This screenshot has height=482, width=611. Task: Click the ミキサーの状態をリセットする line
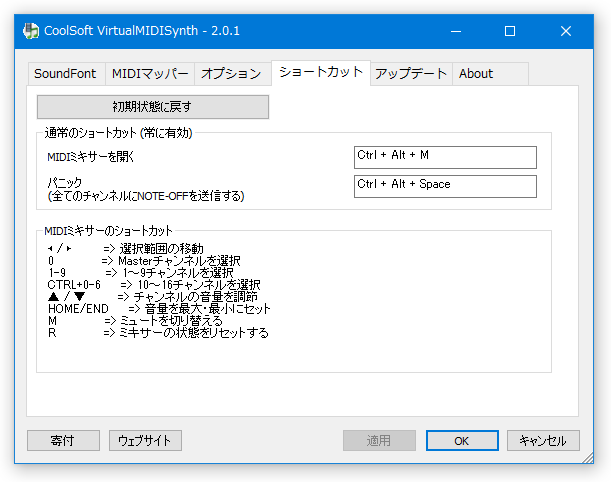pos(158,333)
